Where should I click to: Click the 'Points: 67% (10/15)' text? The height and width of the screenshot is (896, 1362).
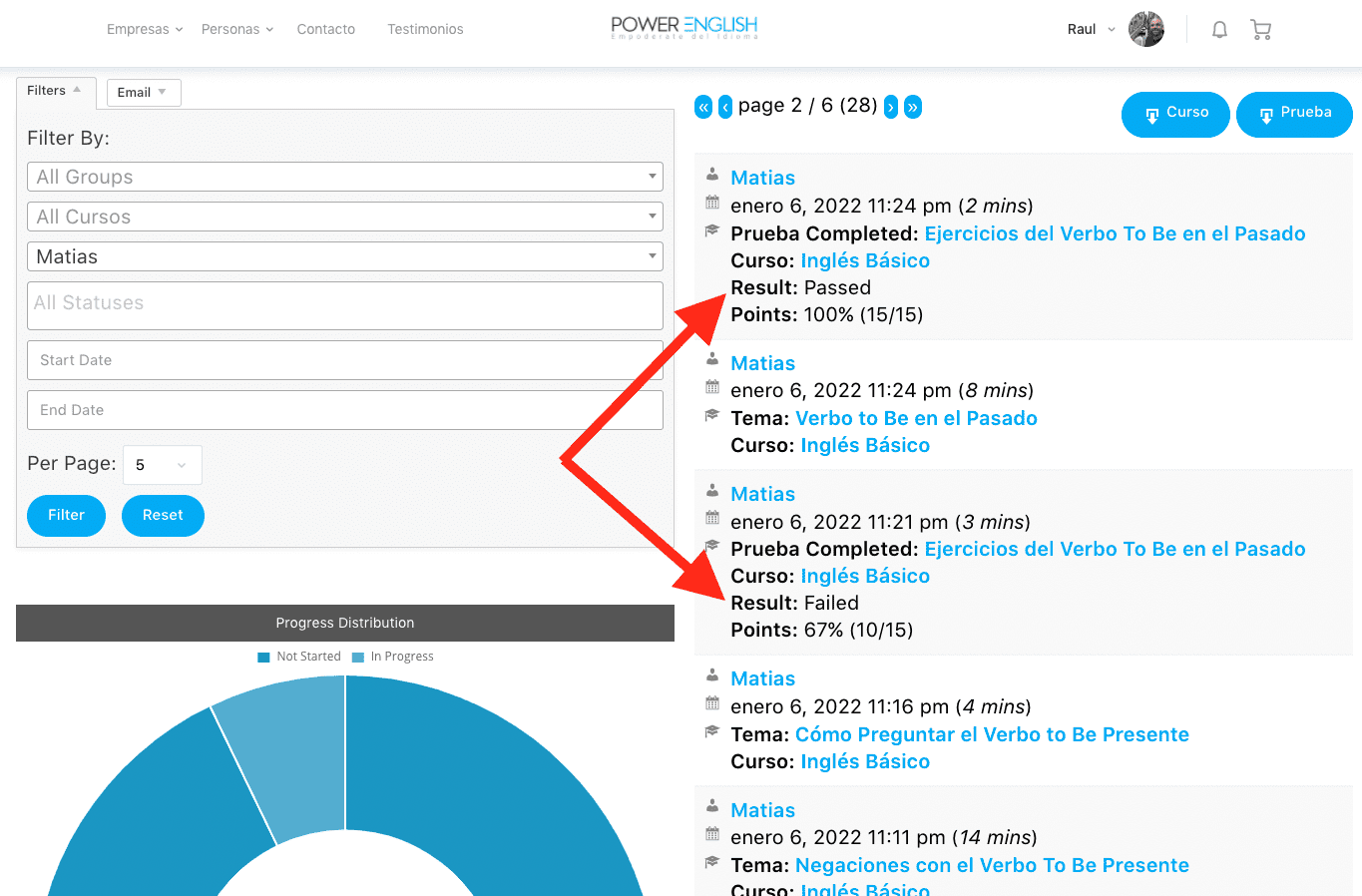click(821, 630)
